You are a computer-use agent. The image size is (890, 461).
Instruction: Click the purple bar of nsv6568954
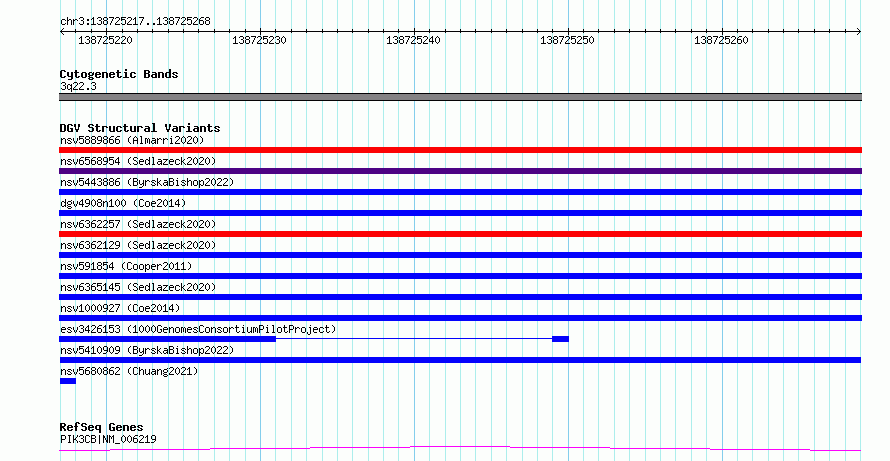(x=460, y=171)
